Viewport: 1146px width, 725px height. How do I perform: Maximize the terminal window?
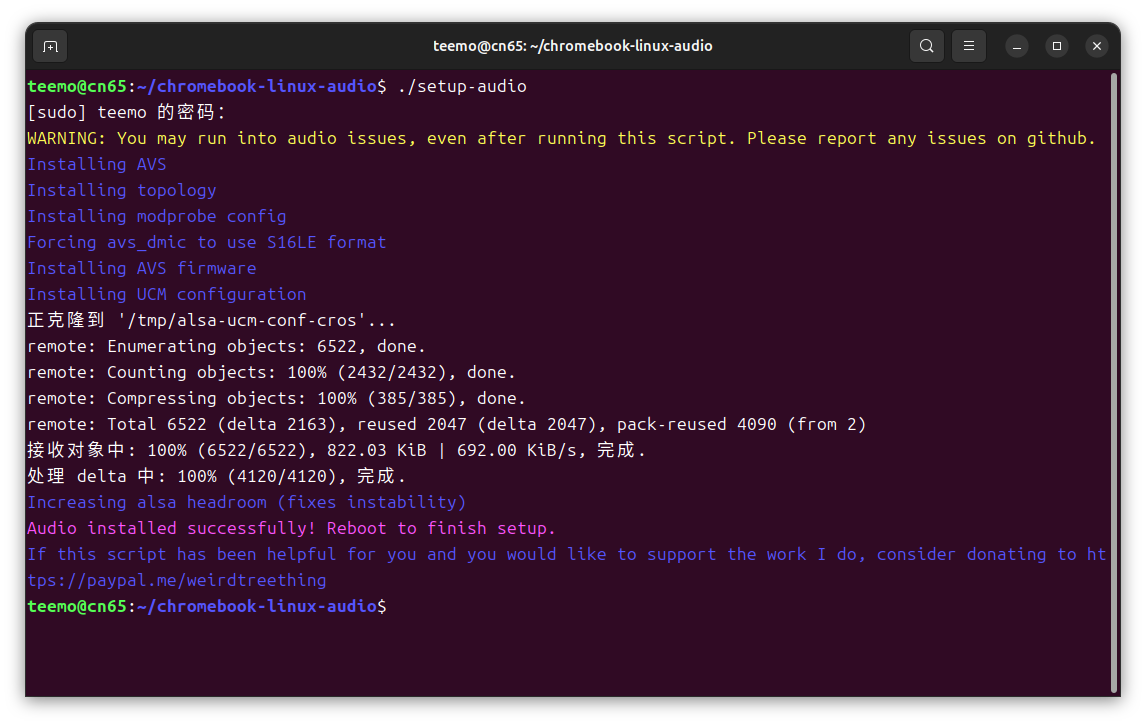pyautogui.click(x=1057, y=46)
